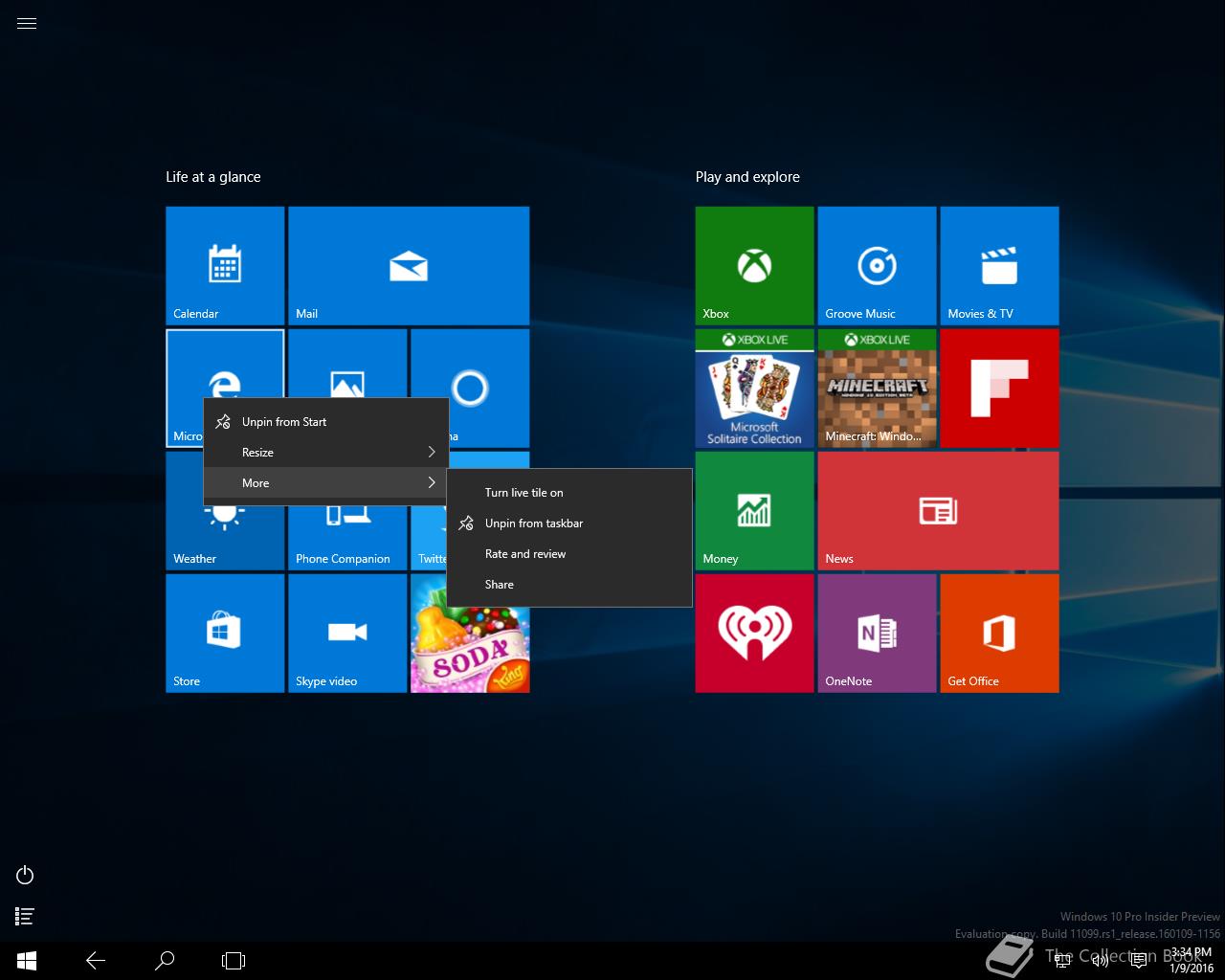Open the Mail tile
This screenshot has width=1225, height=980.
(x=409, y=266)
